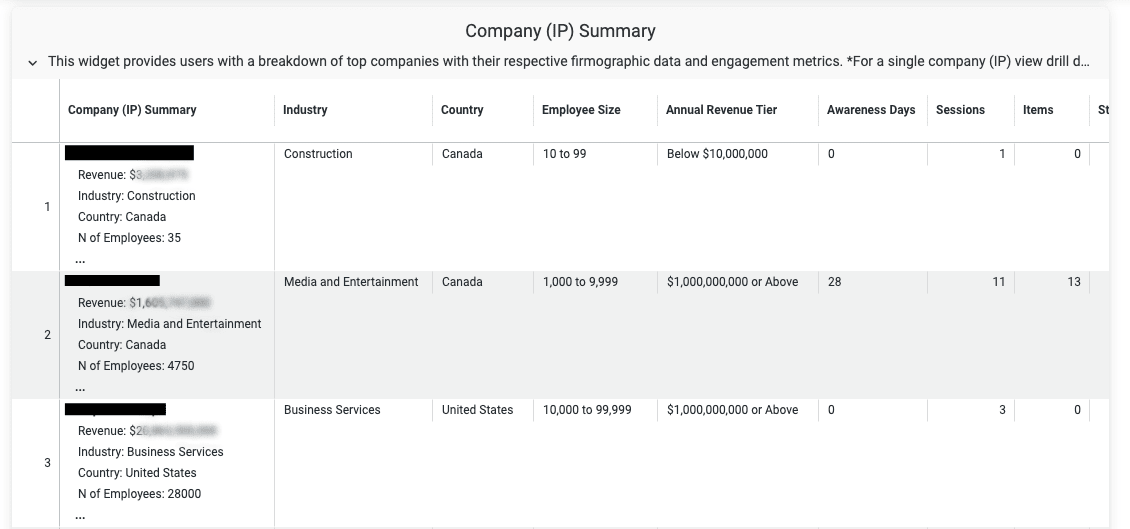Sort by Company (IP) Summary column header
The image size is (1130, 529).
(132, 110)
